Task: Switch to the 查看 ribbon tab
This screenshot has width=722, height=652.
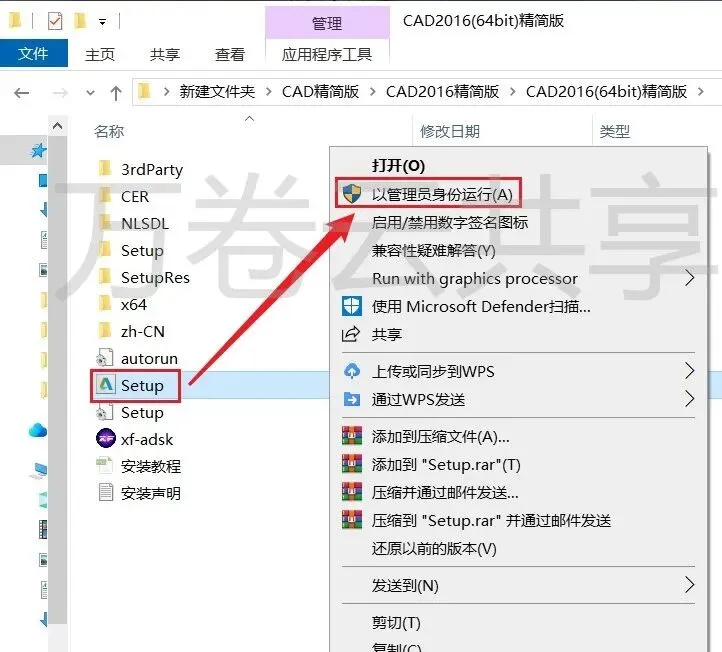Action: [230, 54]
